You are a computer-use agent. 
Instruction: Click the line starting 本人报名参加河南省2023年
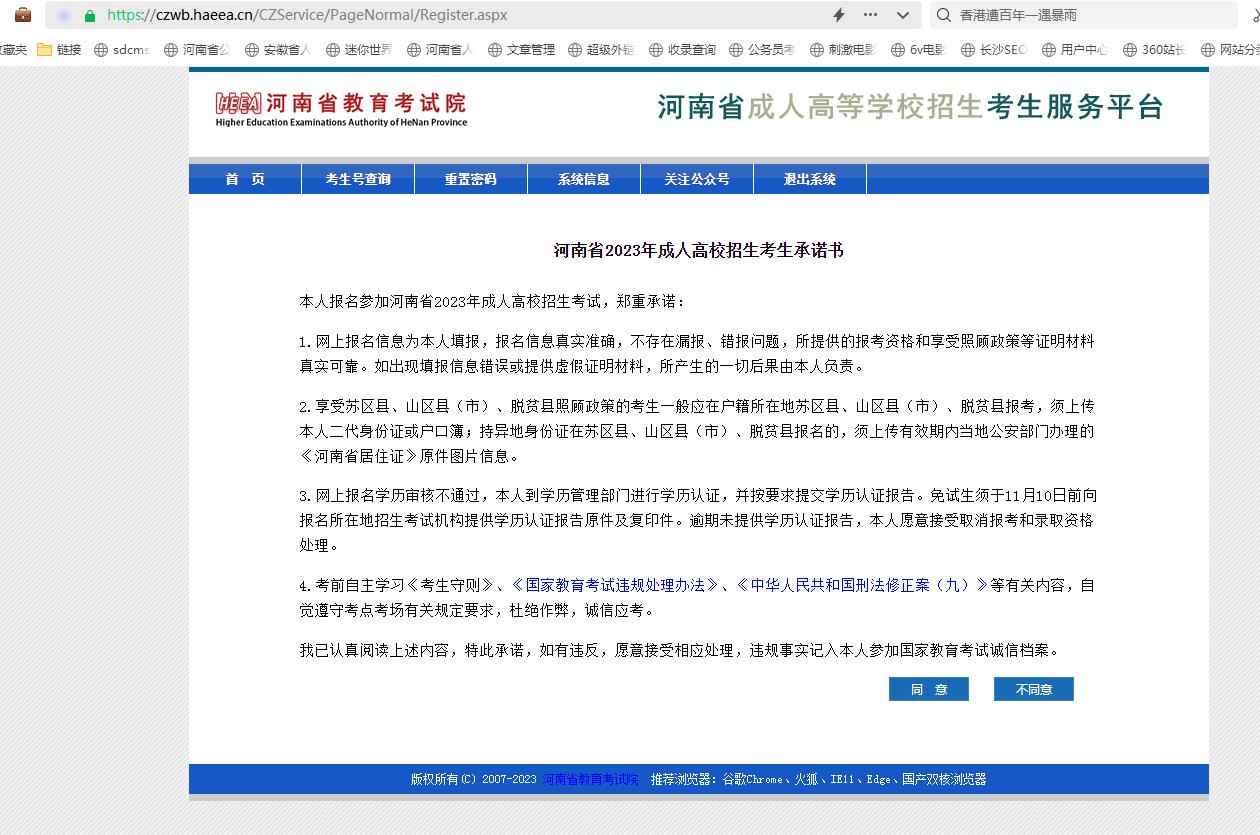coord(493,301)
